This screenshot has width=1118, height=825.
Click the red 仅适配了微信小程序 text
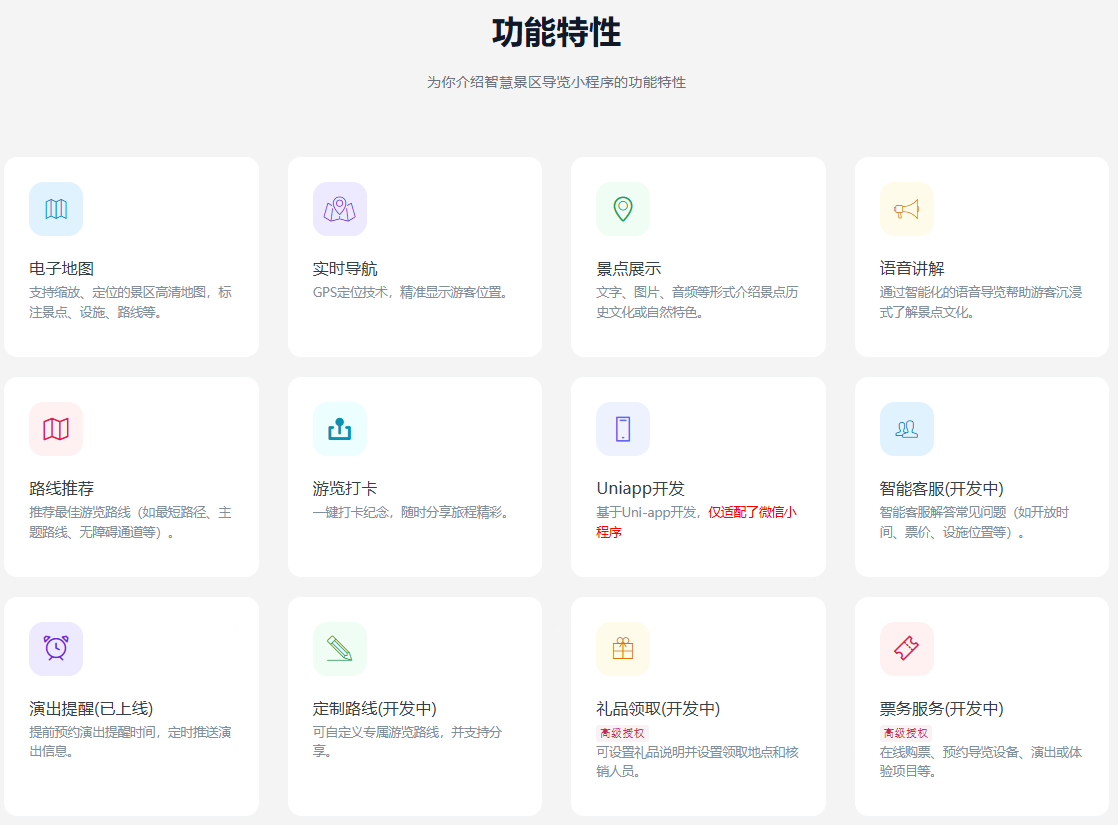point(752,513)
